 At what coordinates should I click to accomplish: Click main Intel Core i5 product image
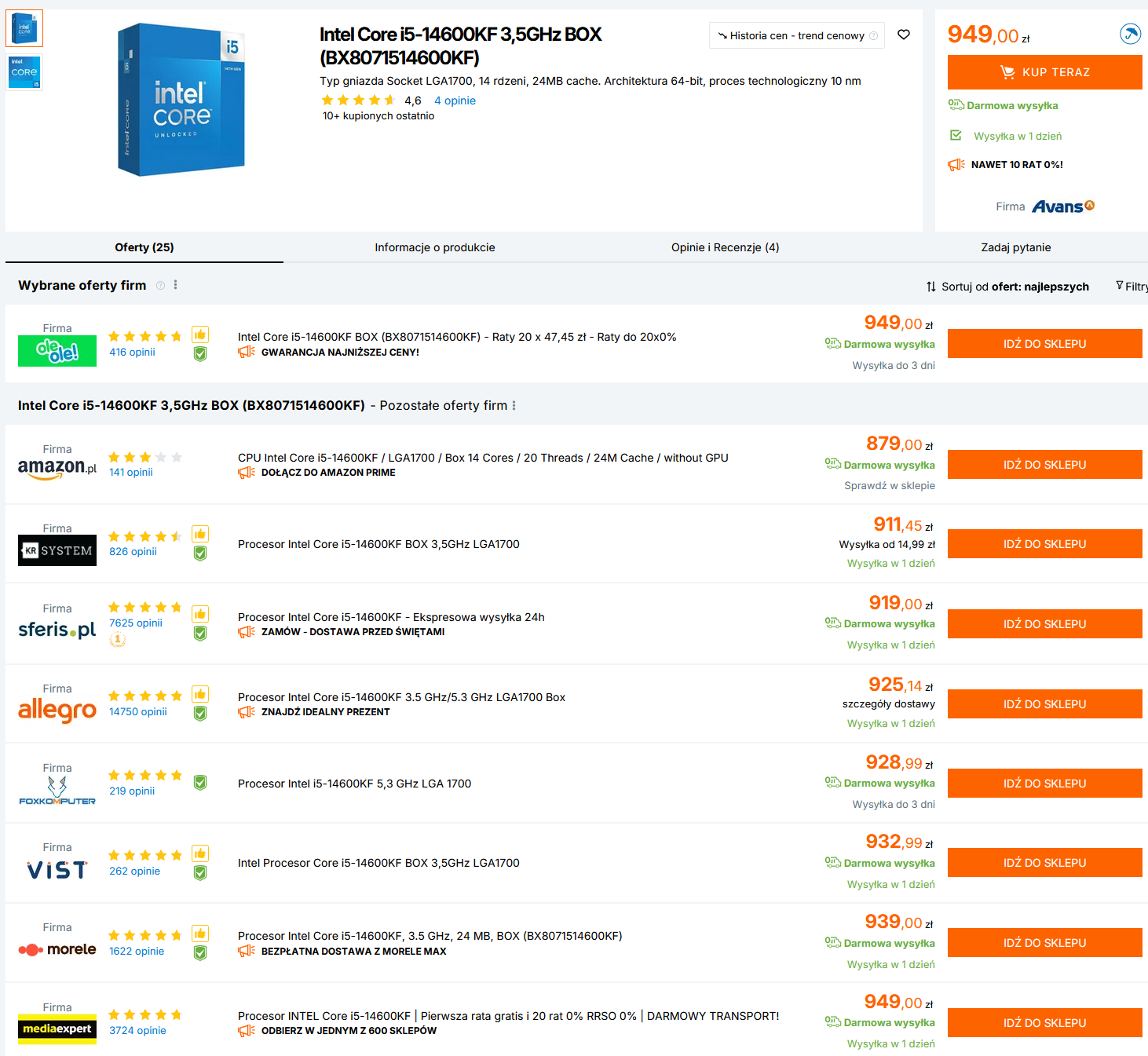181,99
